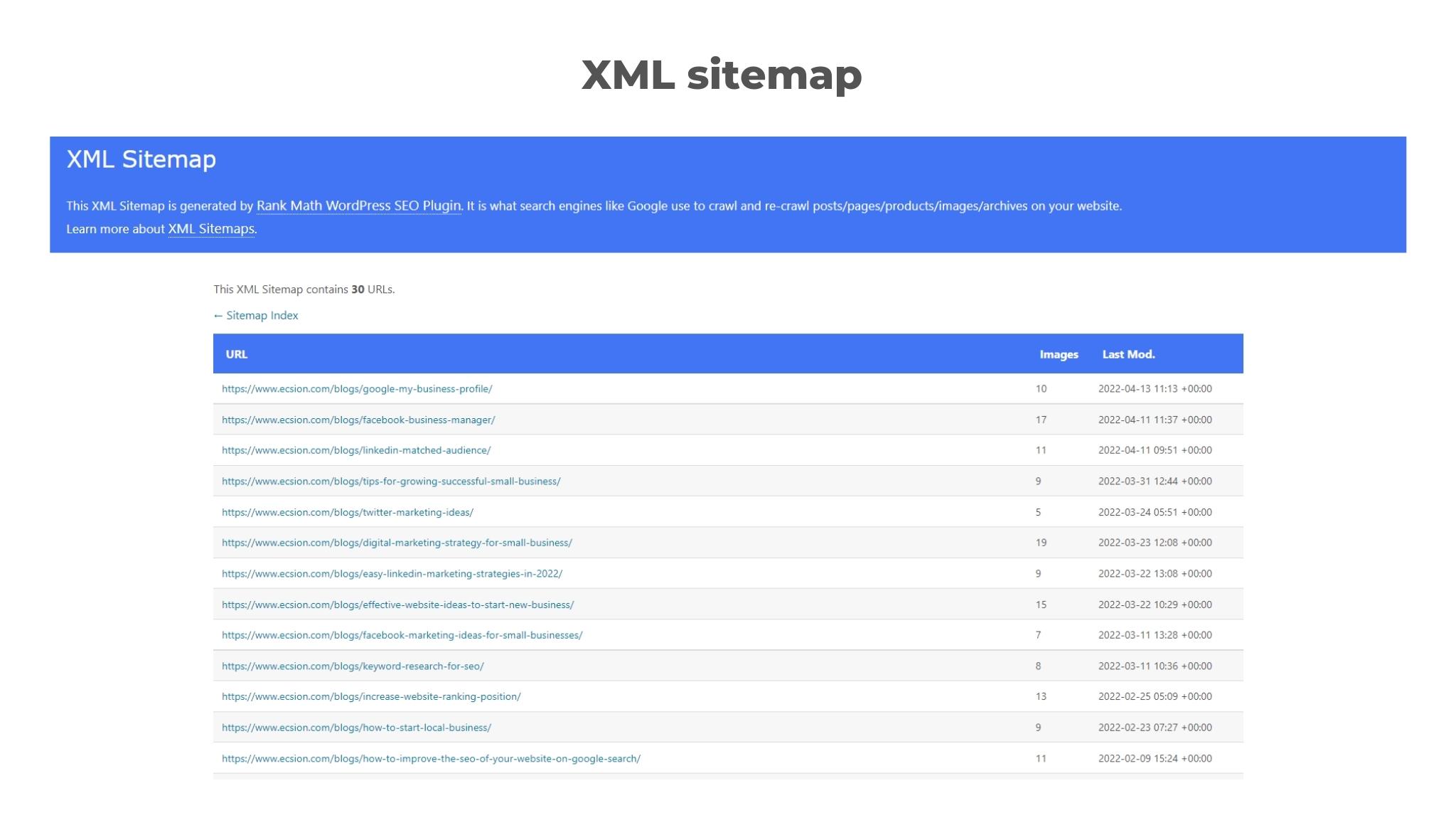Open the how-to-improve-the-seo-of-your-website URL
This screenshot has height=825, width=1456.
pos(431,759)
